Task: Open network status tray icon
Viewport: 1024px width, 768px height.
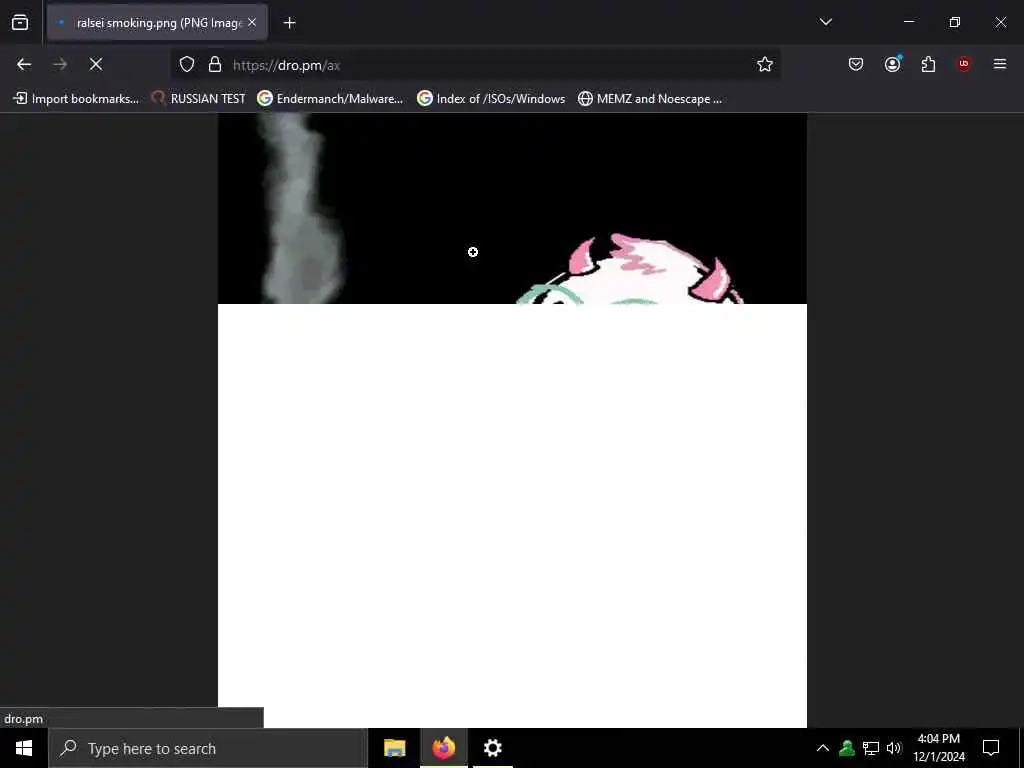Action: click(x=871, y=748)
